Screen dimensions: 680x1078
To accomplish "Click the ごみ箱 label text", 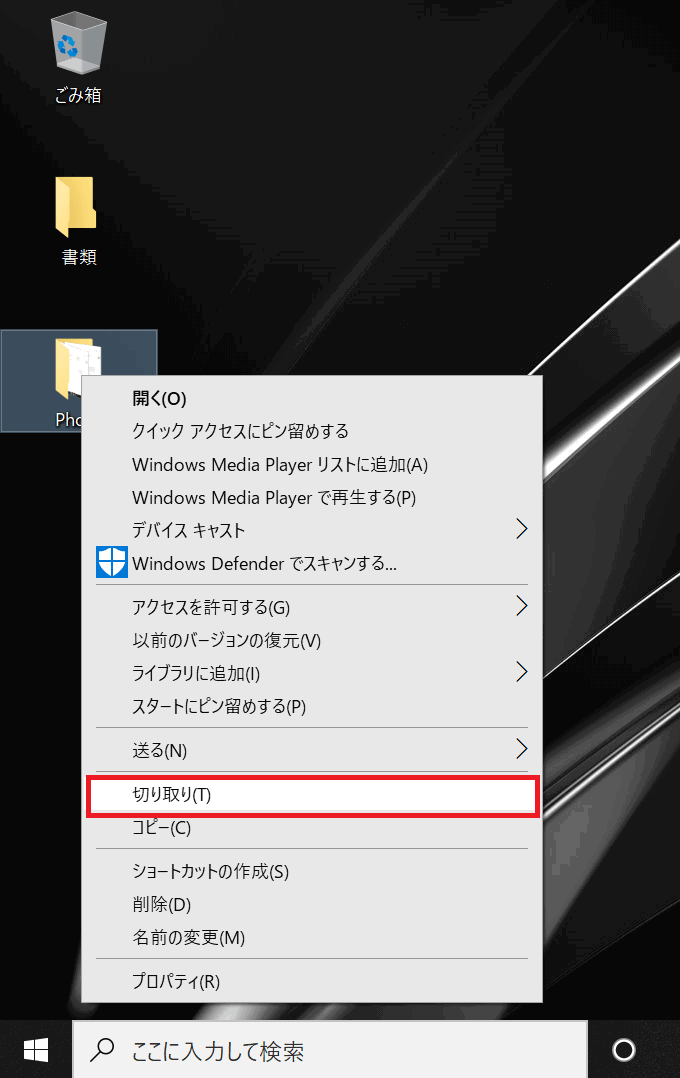I will [x=78, y=95].
